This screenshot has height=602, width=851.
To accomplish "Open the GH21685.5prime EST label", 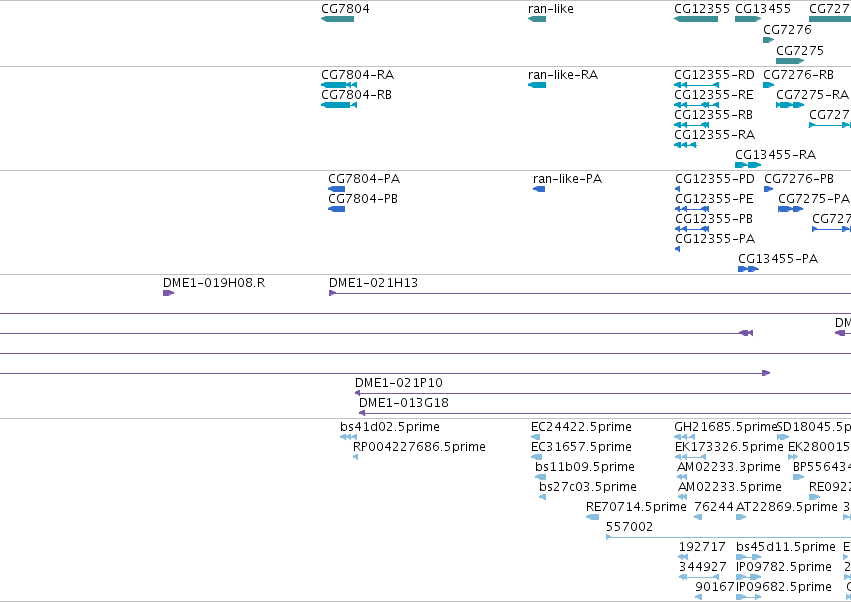I will click(x=726, y=427).
